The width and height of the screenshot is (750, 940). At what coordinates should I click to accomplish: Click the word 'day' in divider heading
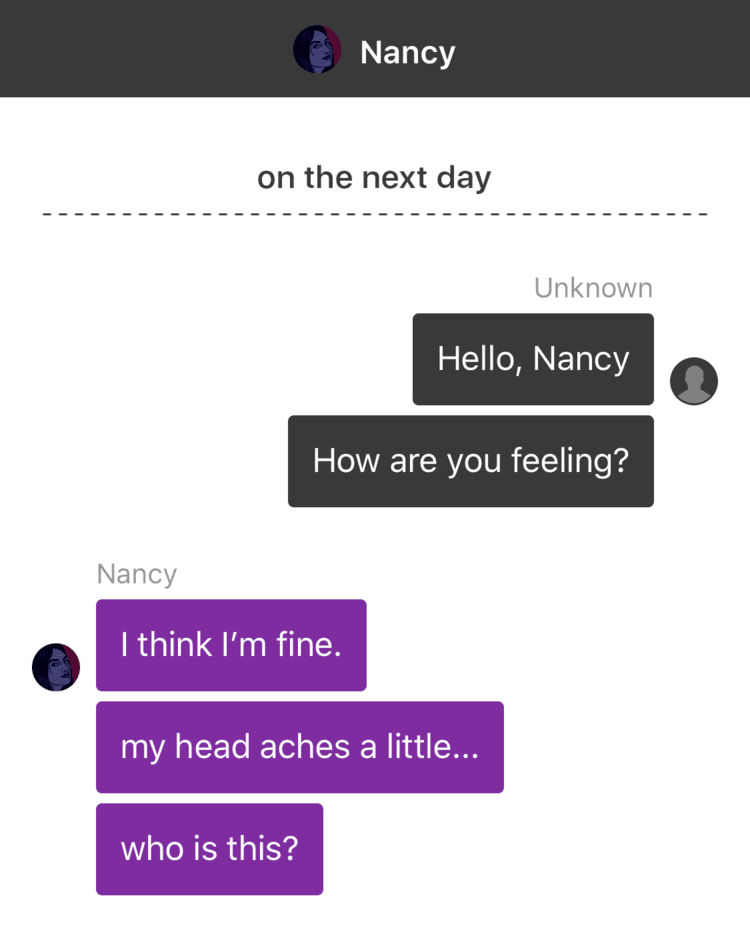click(x=463, y=179)
